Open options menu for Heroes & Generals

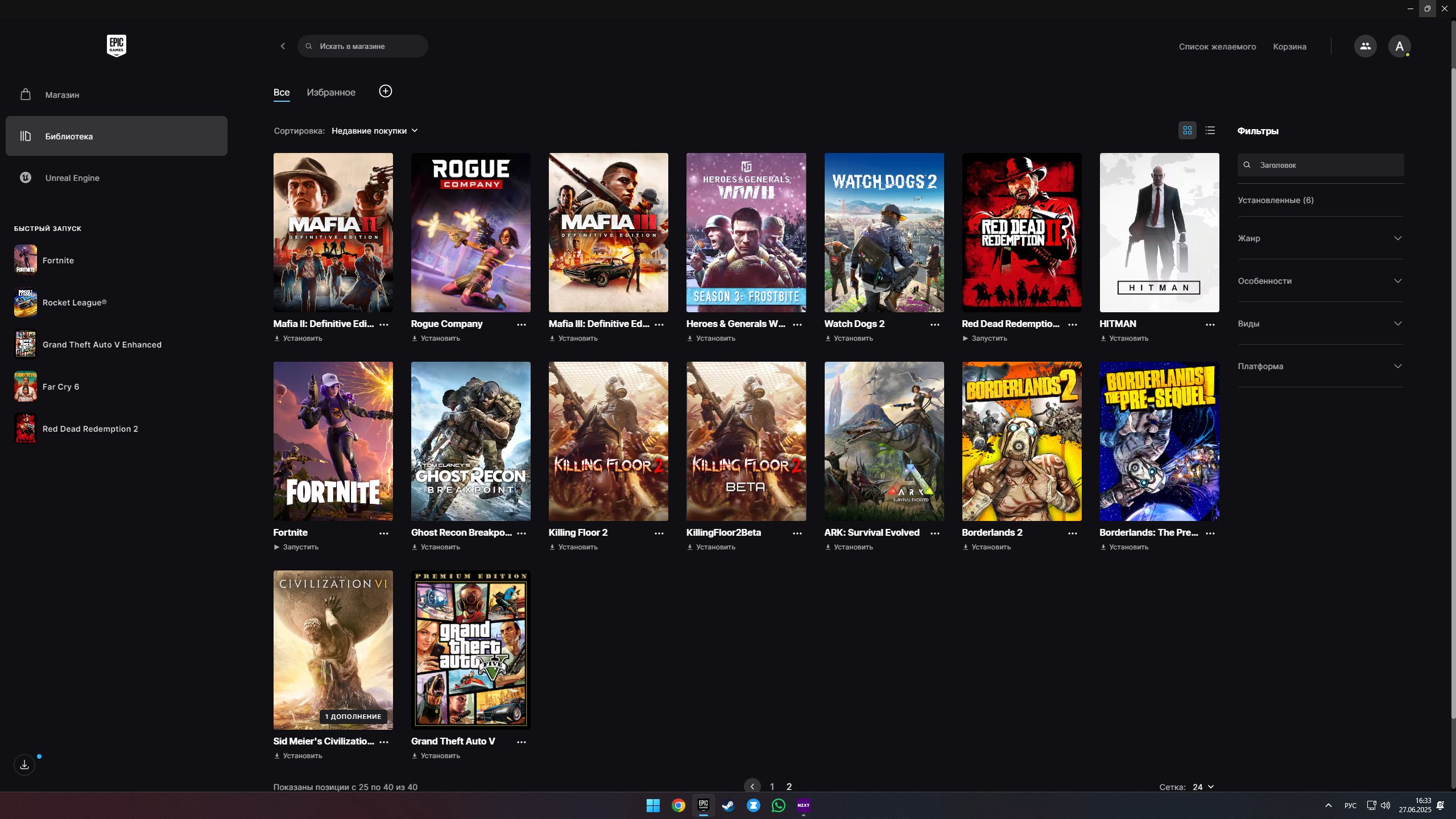(797, 324)
